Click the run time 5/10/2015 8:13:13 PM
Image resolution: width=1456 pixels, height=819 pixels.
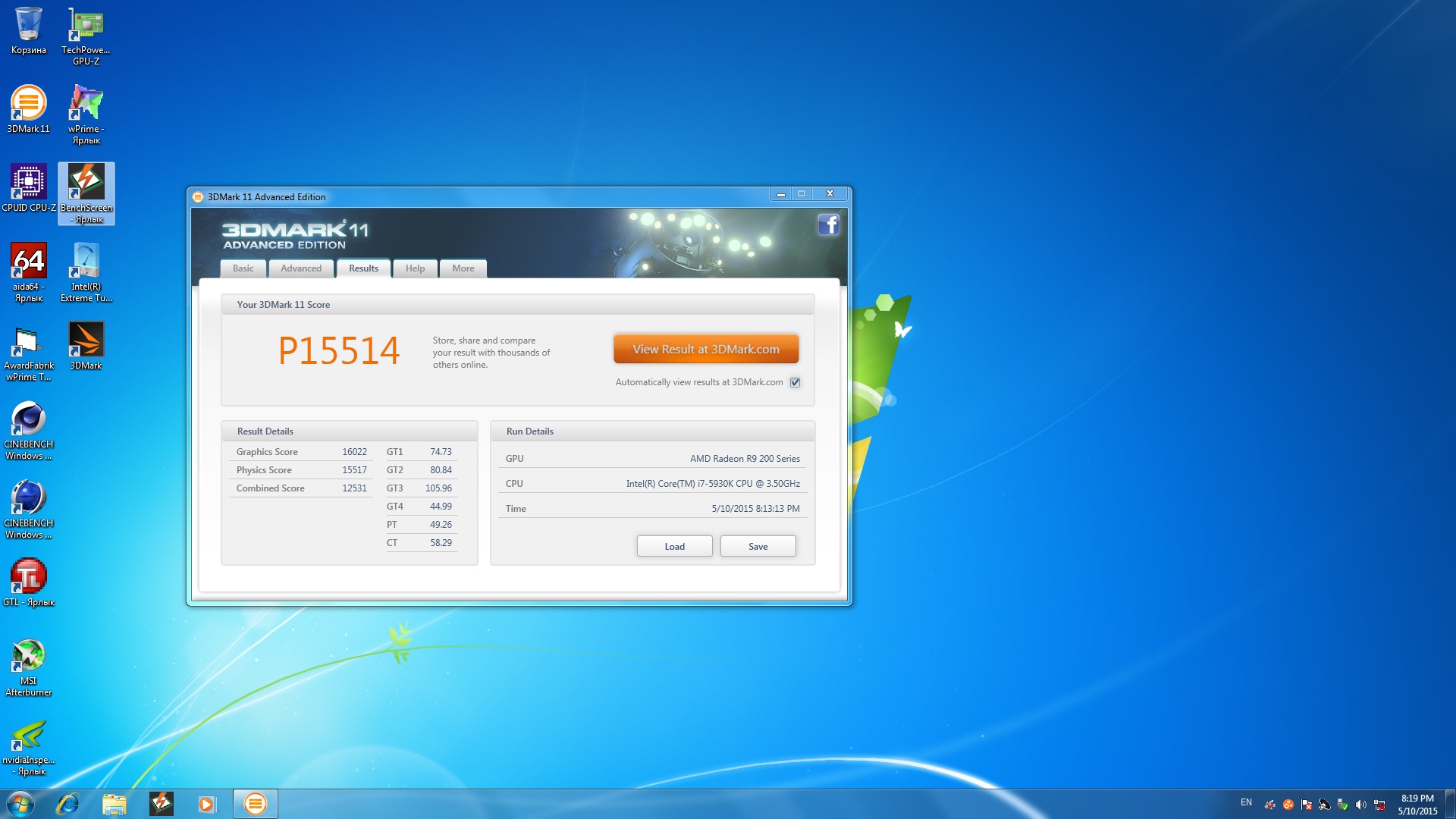pyautogui.click(x=755, y=509)
